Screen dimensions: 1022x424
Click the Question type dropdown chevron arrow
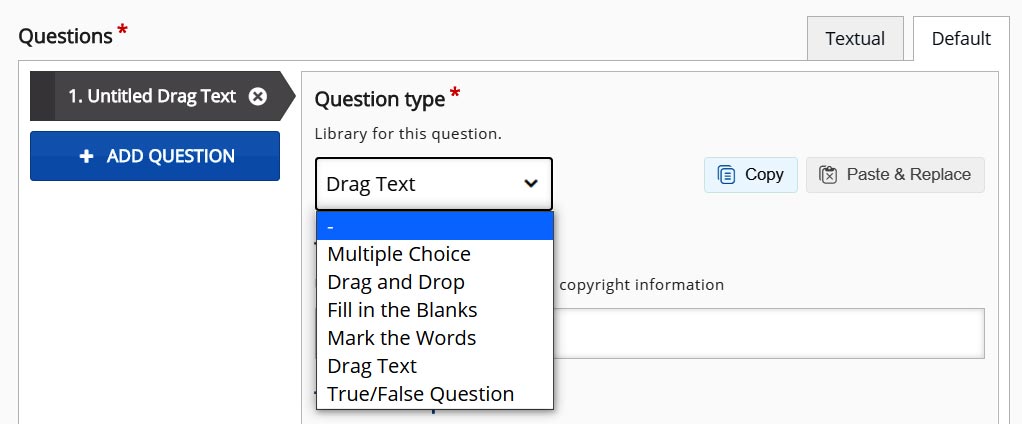pos(531,184)
